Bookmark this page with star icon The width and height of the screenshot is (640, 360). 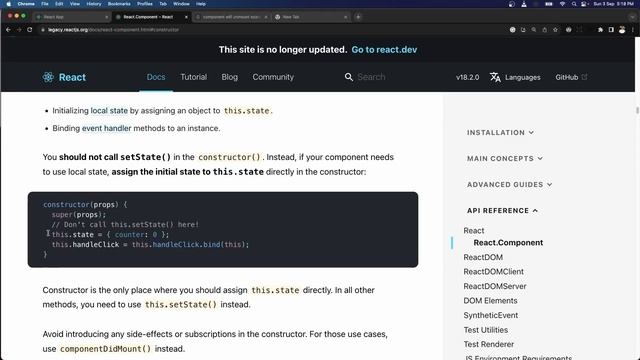point(555,30)
